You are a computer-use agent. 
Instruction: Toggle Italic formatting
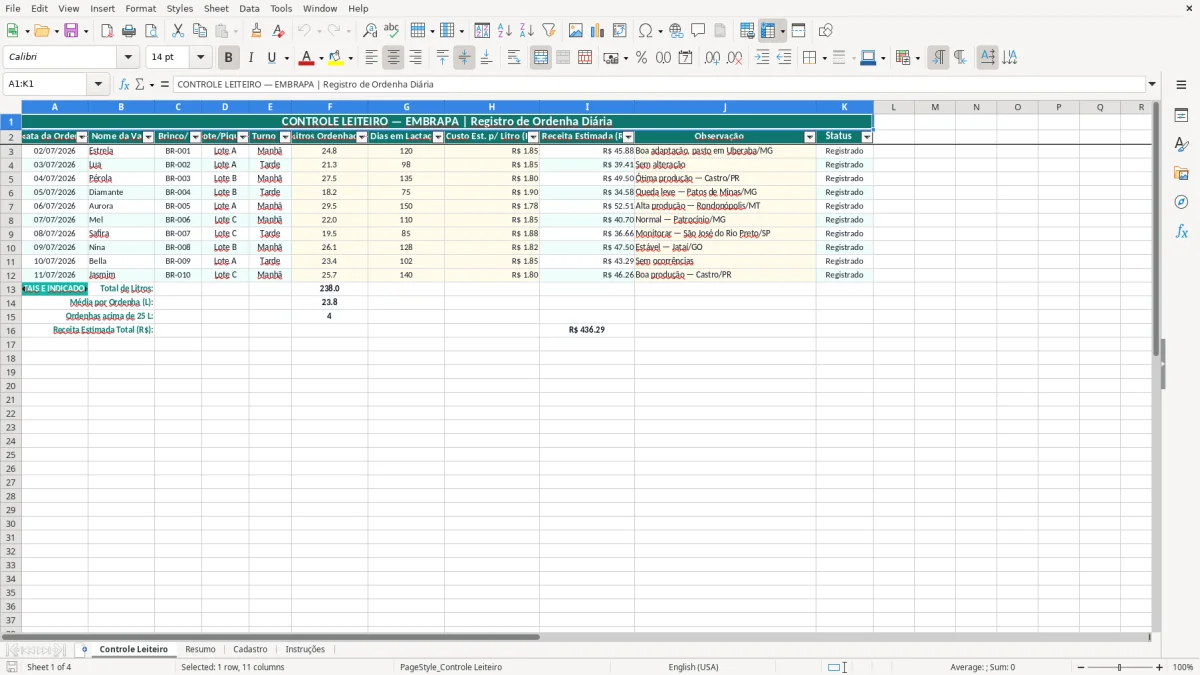251,58
